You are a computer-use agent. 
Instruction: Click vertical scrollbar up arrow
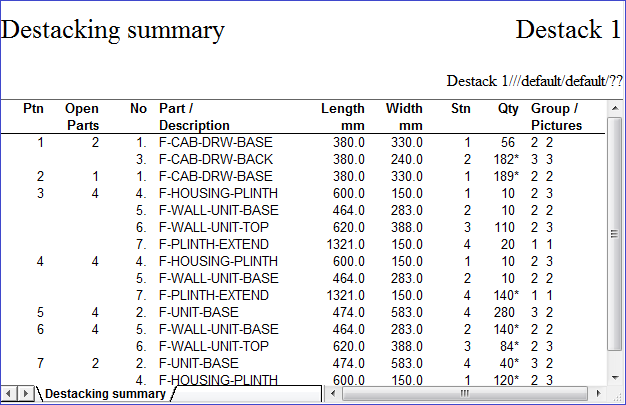click(616, 106)
